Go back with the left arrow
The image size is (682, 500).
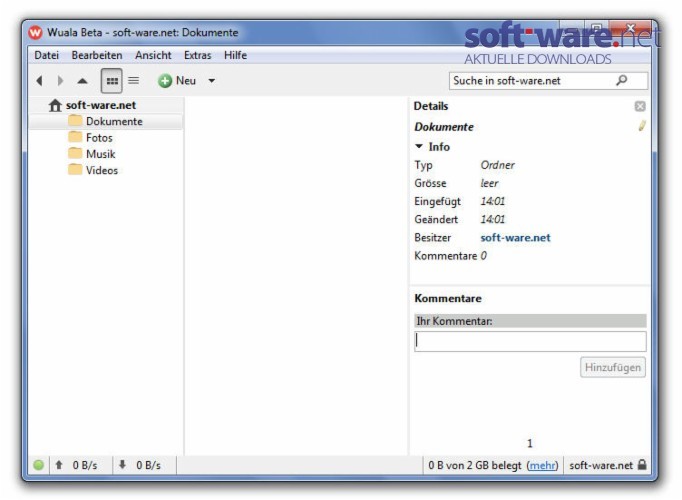coord(40,81)
